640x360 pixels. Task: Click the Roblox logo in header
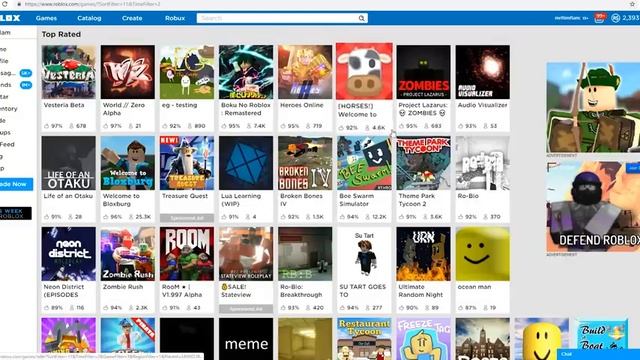[x=10, y=18]
